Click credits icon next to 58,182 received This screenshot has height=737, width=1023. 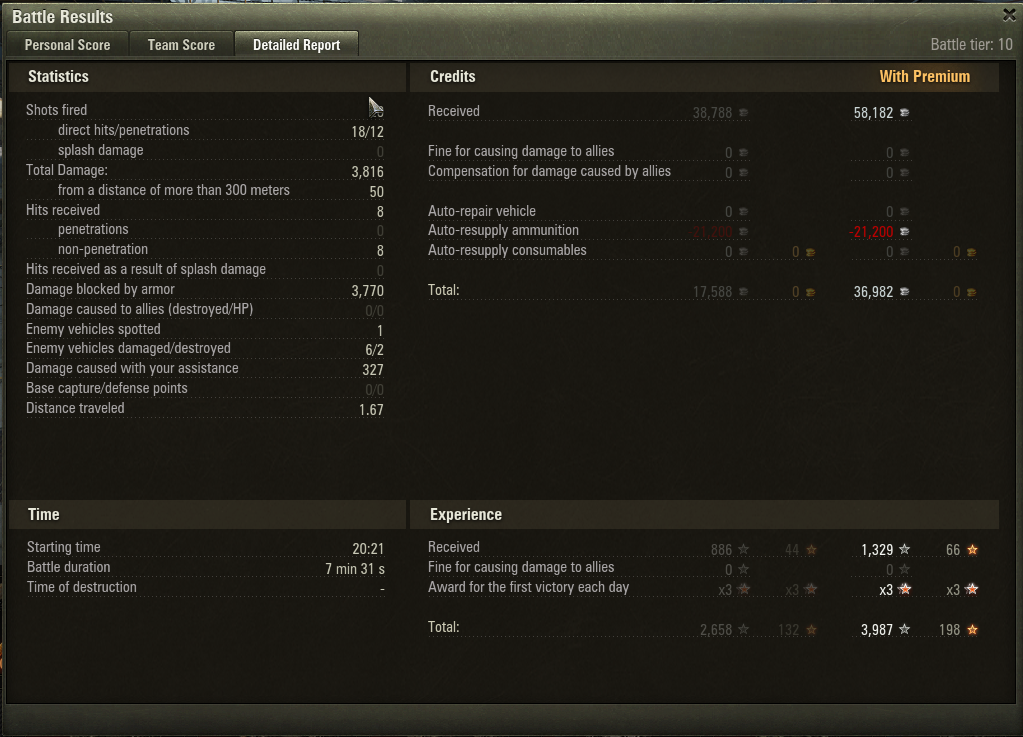click(x=904, y=113)
